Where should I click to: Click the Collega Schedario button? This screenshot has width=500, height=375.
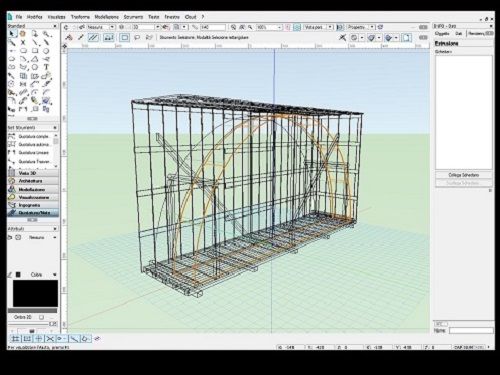click(x=463, y=175)
